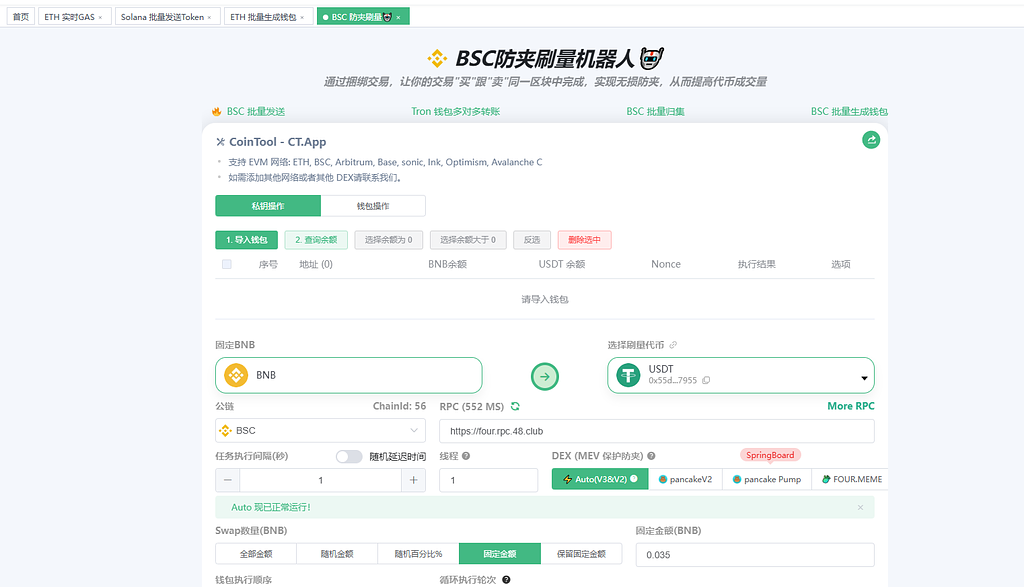Toggle the 随机延迟时间 switch

point(349,456)
